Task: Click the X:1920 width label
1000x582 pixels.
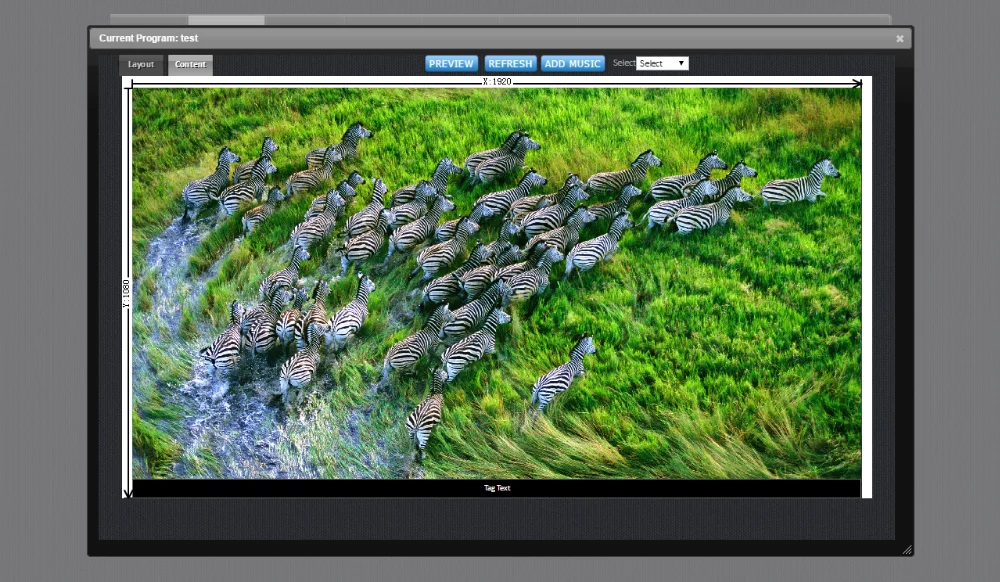Action: pos(497,82)
